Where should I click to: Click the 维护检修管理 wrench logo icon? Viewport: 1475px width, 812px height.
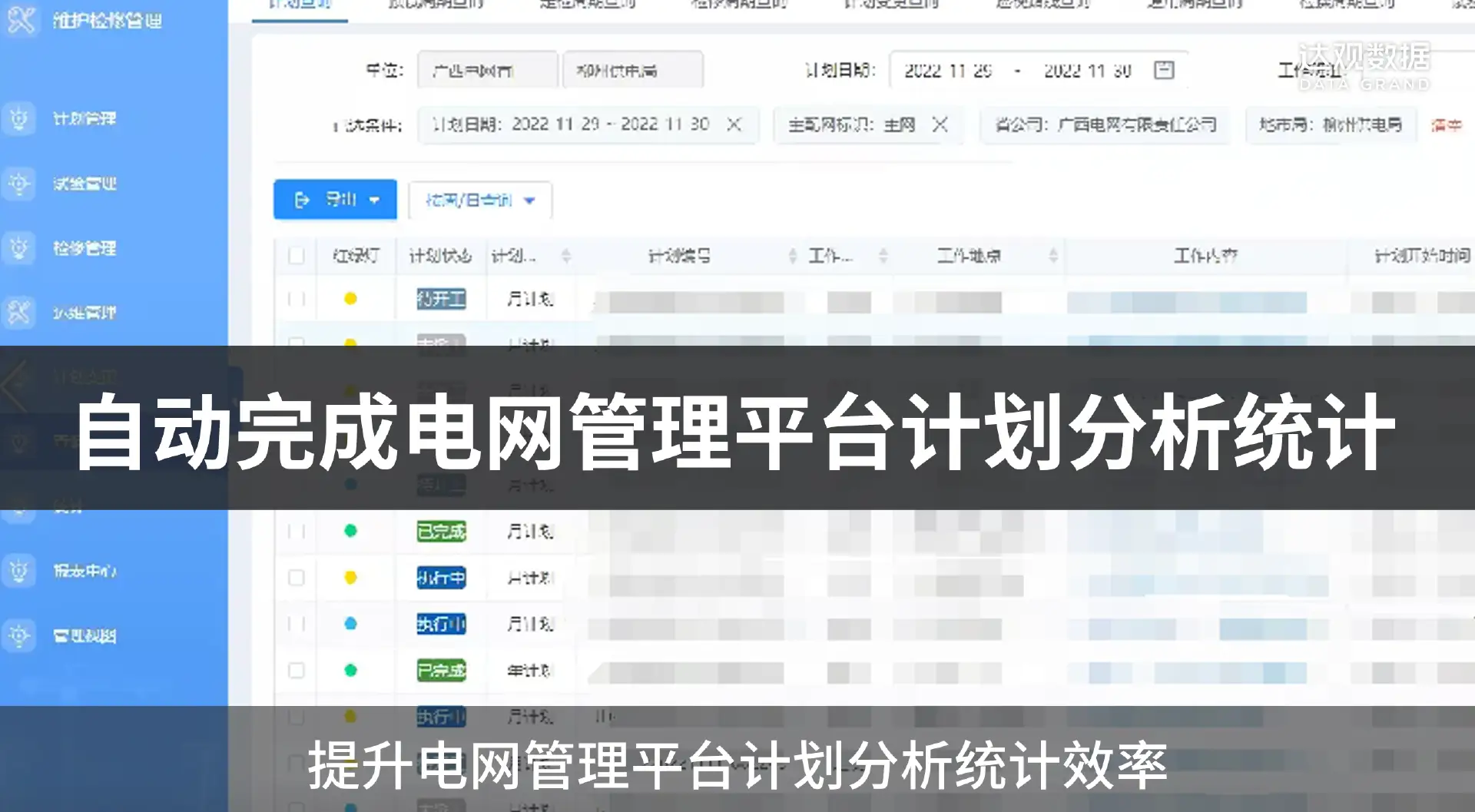click(21, 20)
